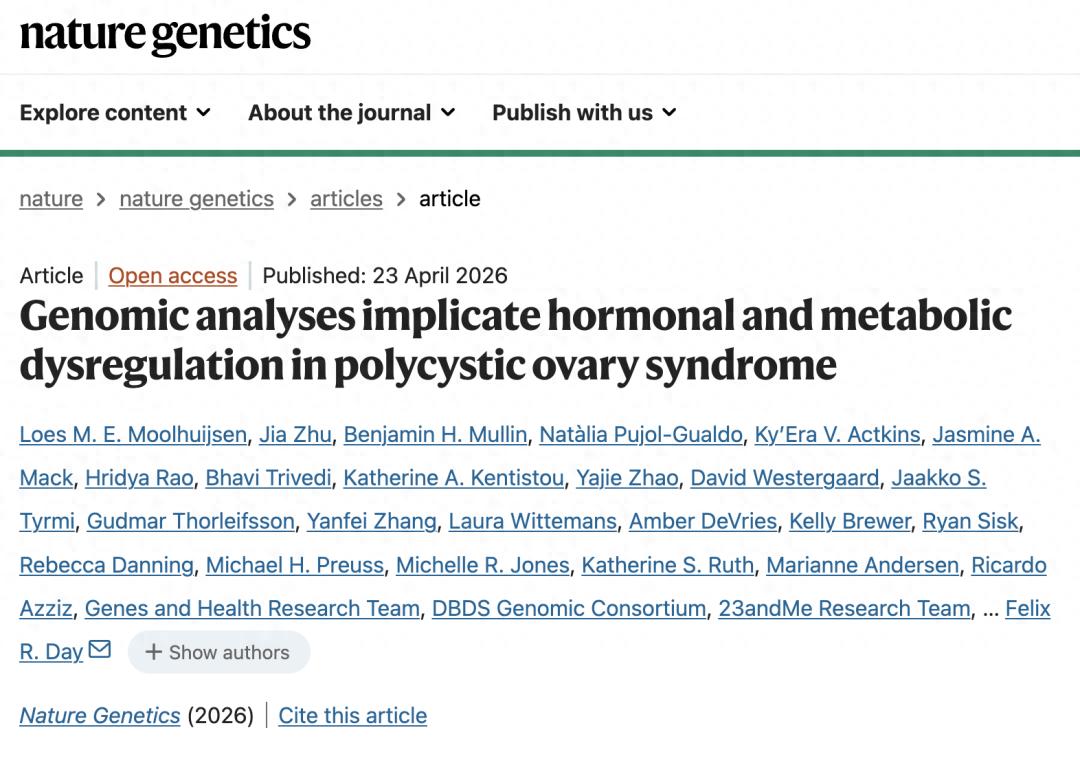View author Benjamin H. Mullin
The image size is (1080, 763).
(435, 434)
